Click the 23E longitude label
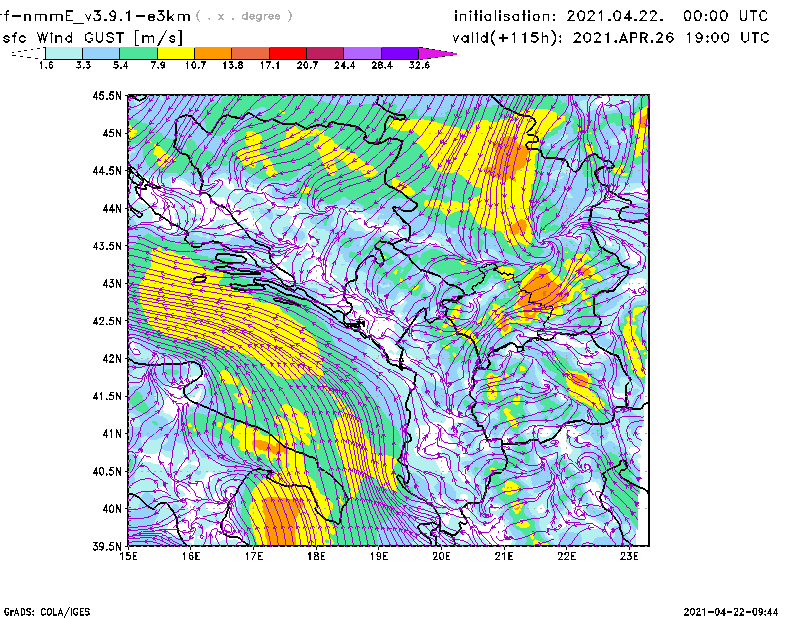This screenshot has width=800, height=618. 629,556
